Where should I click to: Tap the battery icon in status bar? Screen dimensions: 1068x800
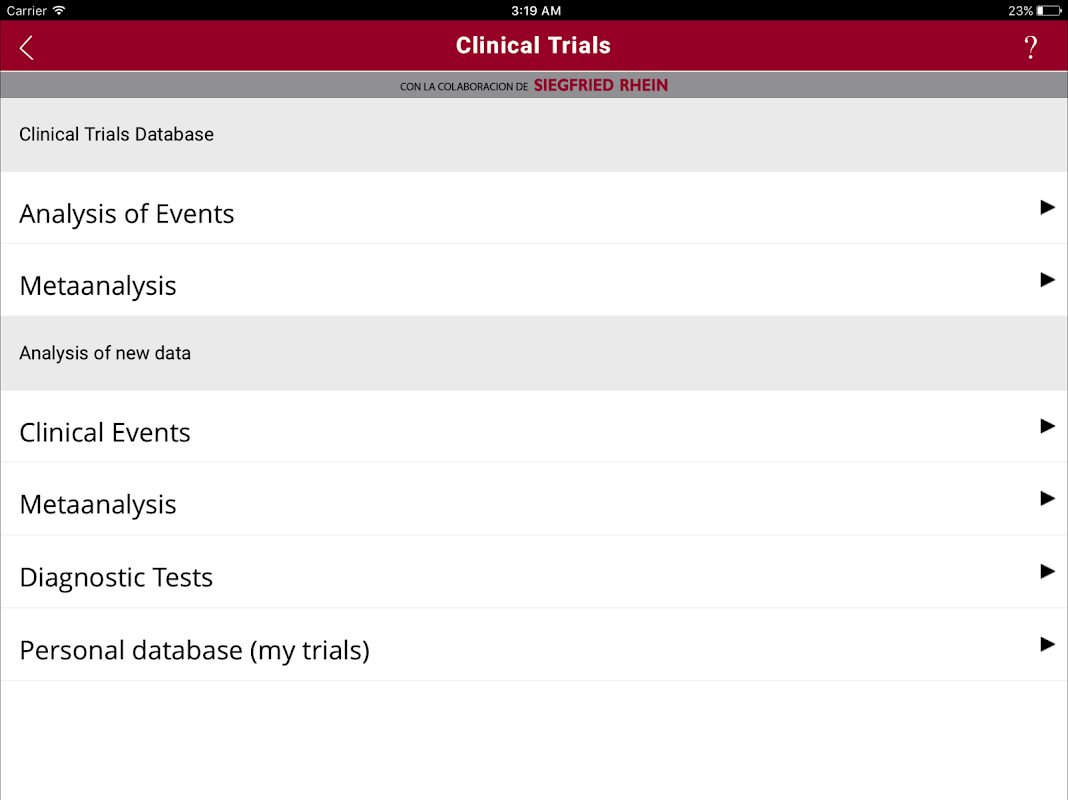1049,10
